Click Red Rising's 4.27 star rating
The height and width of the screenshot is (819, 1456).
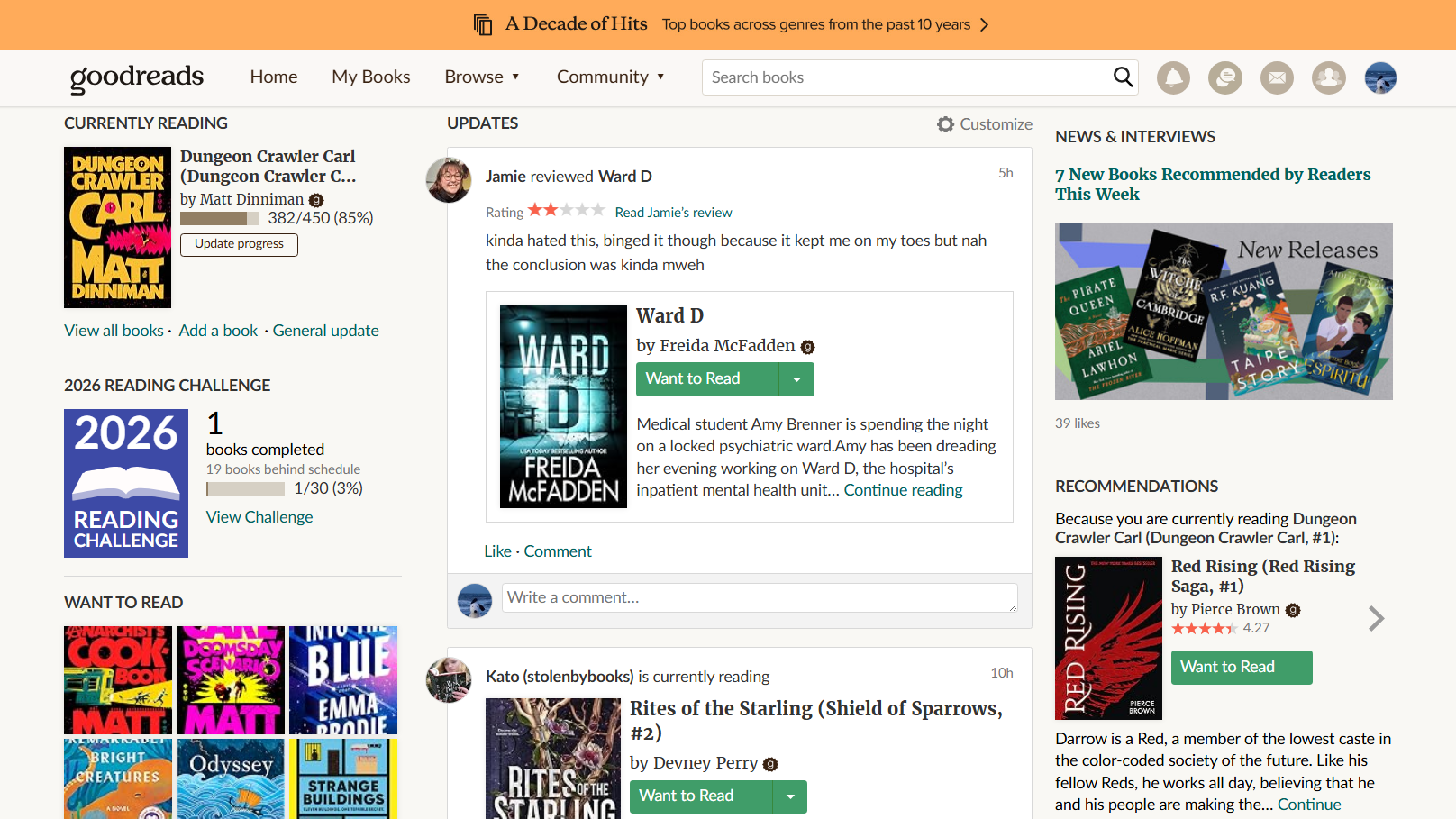(1204, 628)
